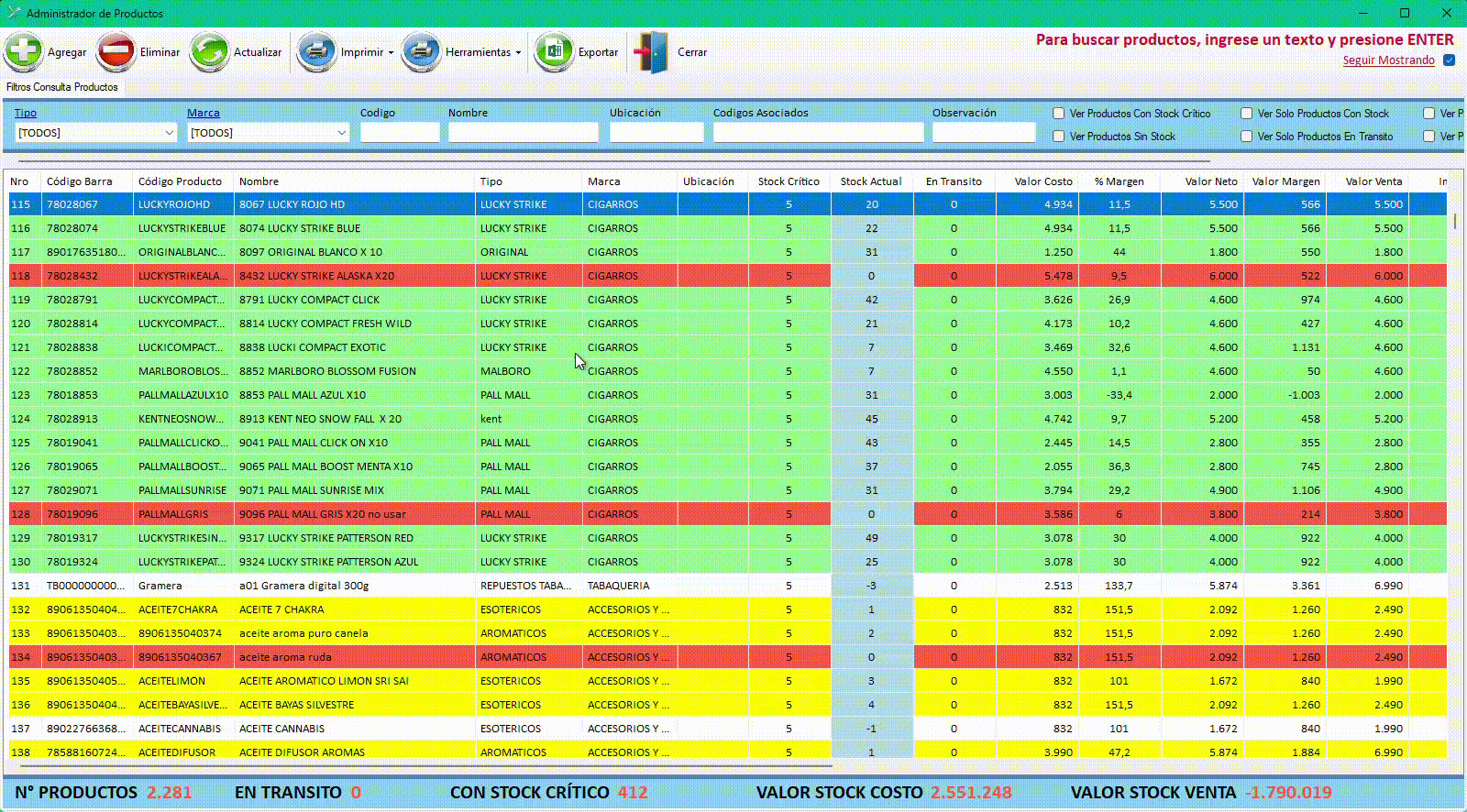This screenshot has width=1467, height=812.
Task: Expand the Marca combo box
Action: coord(341,133)
